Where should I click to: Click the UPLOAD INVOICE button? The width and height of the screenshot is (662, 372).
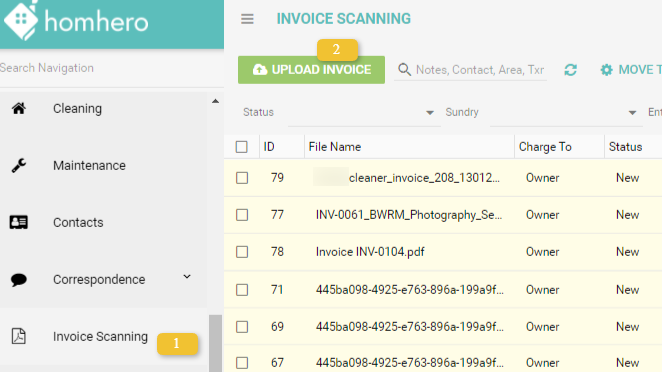tap(311, 70)
